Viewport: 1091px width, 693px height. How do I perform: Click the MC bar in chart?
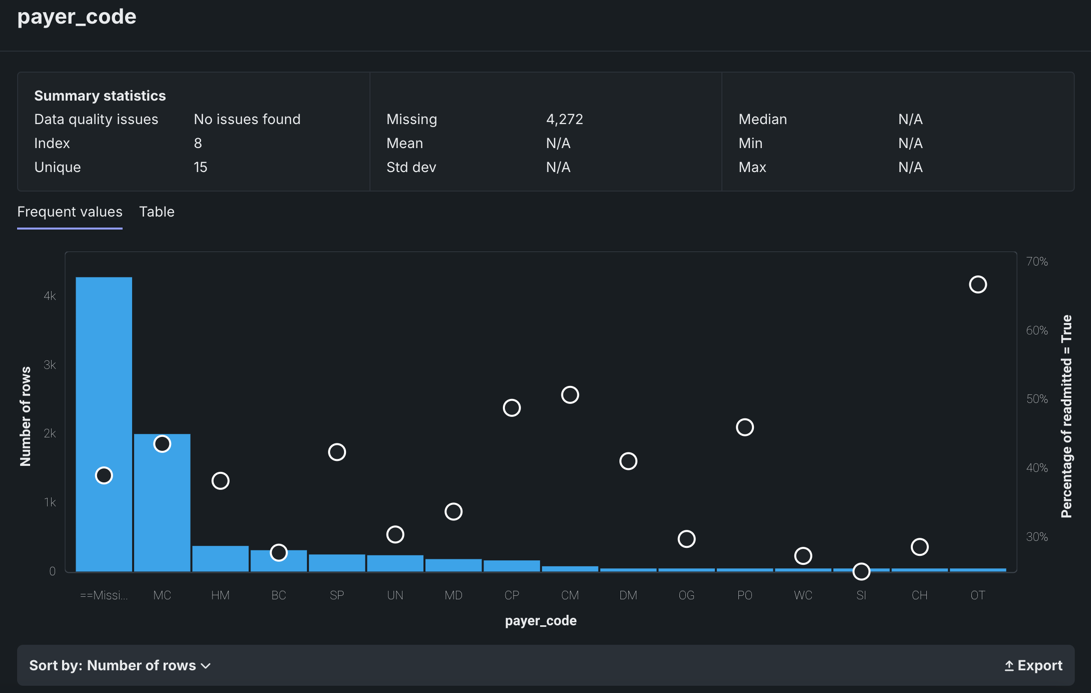click(x=162, y=510)
